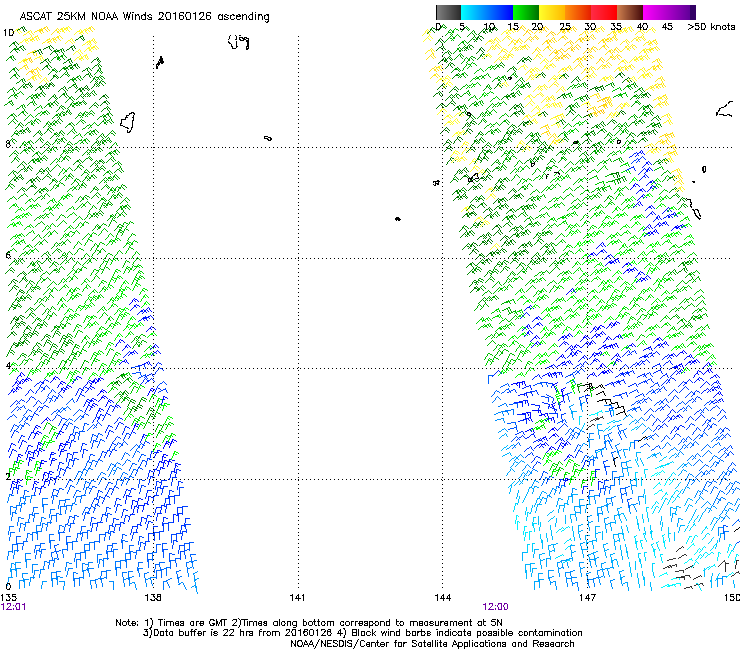Screen dimensions: 740x650
Task: Click the longitude '144' axis label
Action: [x=442, y=598]
